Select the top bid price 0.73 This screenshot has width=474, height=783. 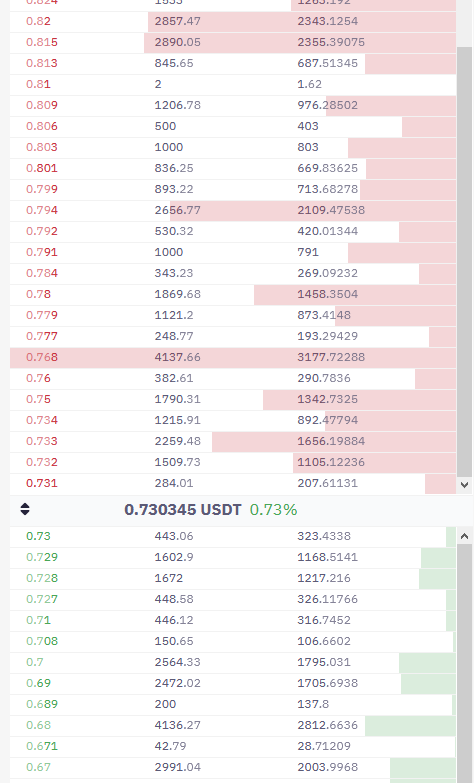pyautogui.click(x=38, y=536)
